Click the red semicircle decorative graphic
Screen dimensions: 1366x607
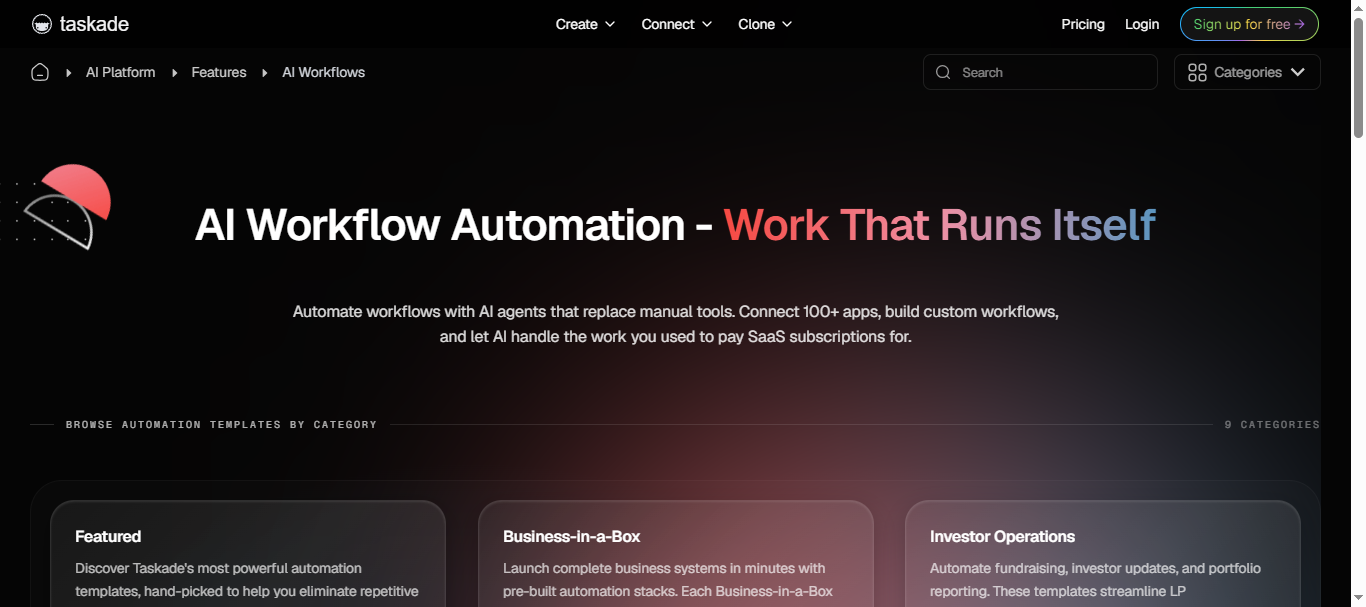[x=80, y=190]
